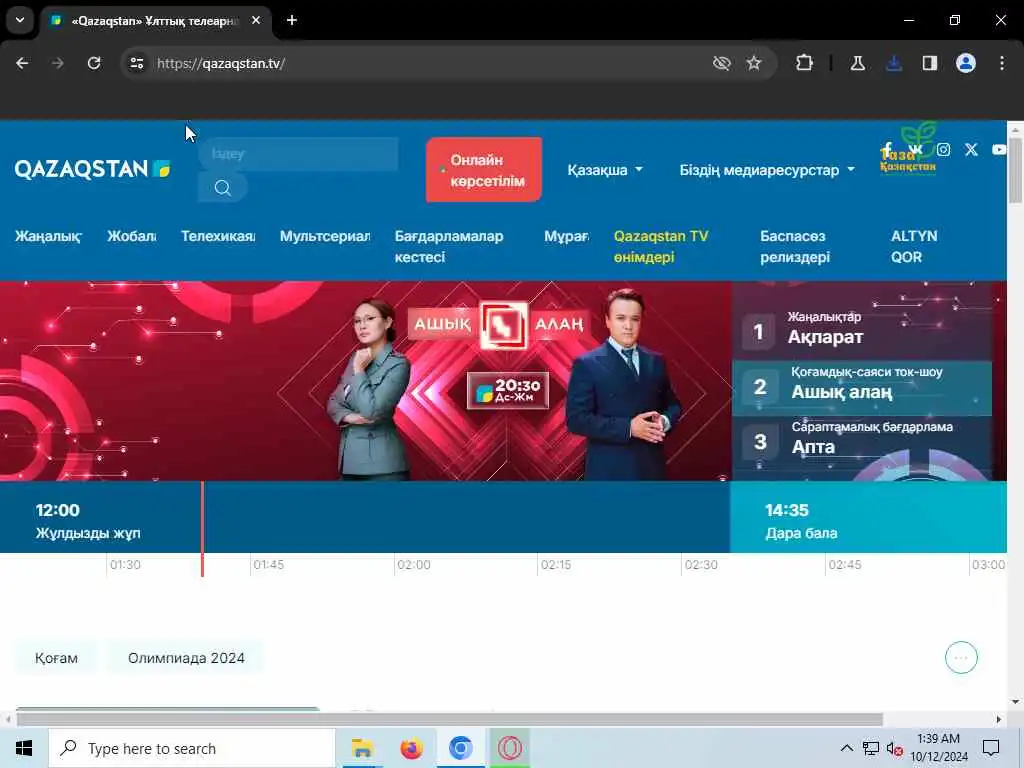Expand the Қазақша language dropdown
The height and width of the screenshot is (768, 1024).
pos(605,170)
